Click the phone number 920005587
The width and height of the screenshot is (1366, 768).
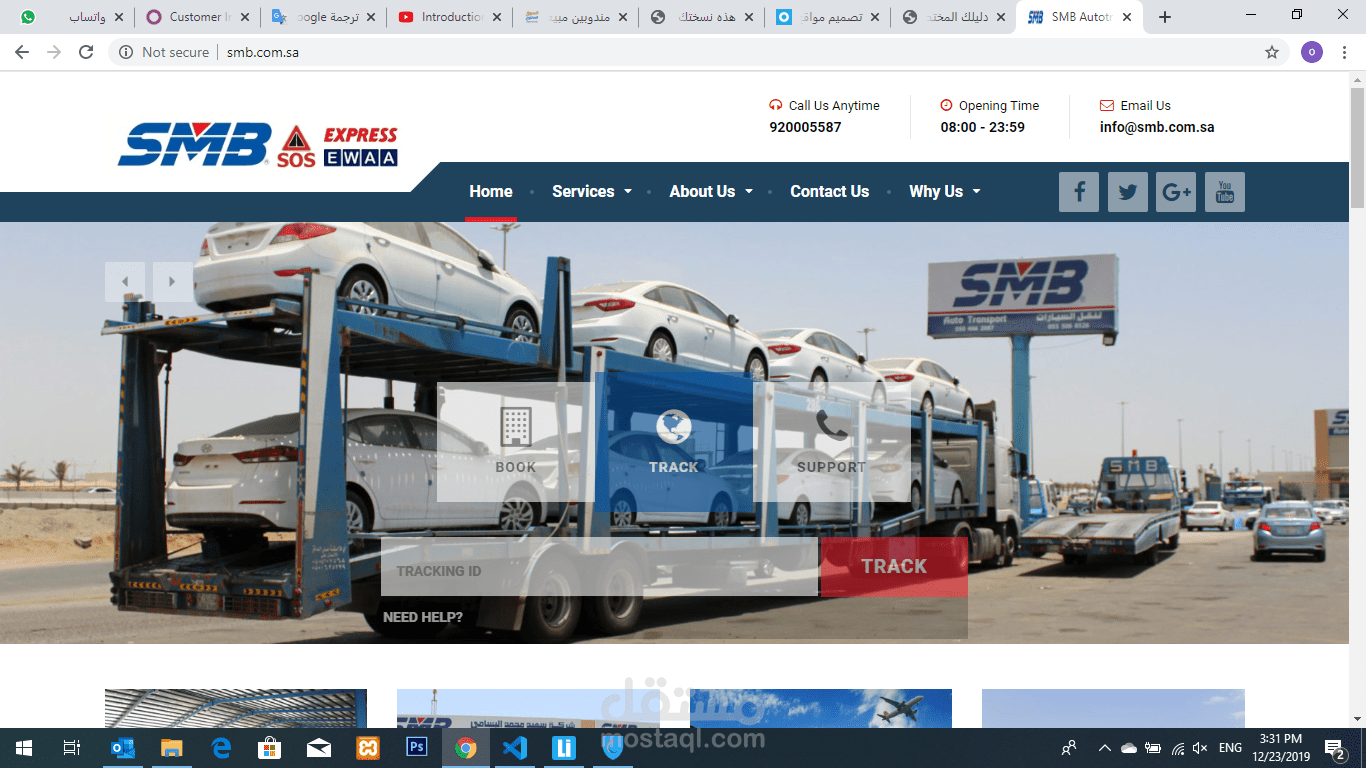coord(805,127)
